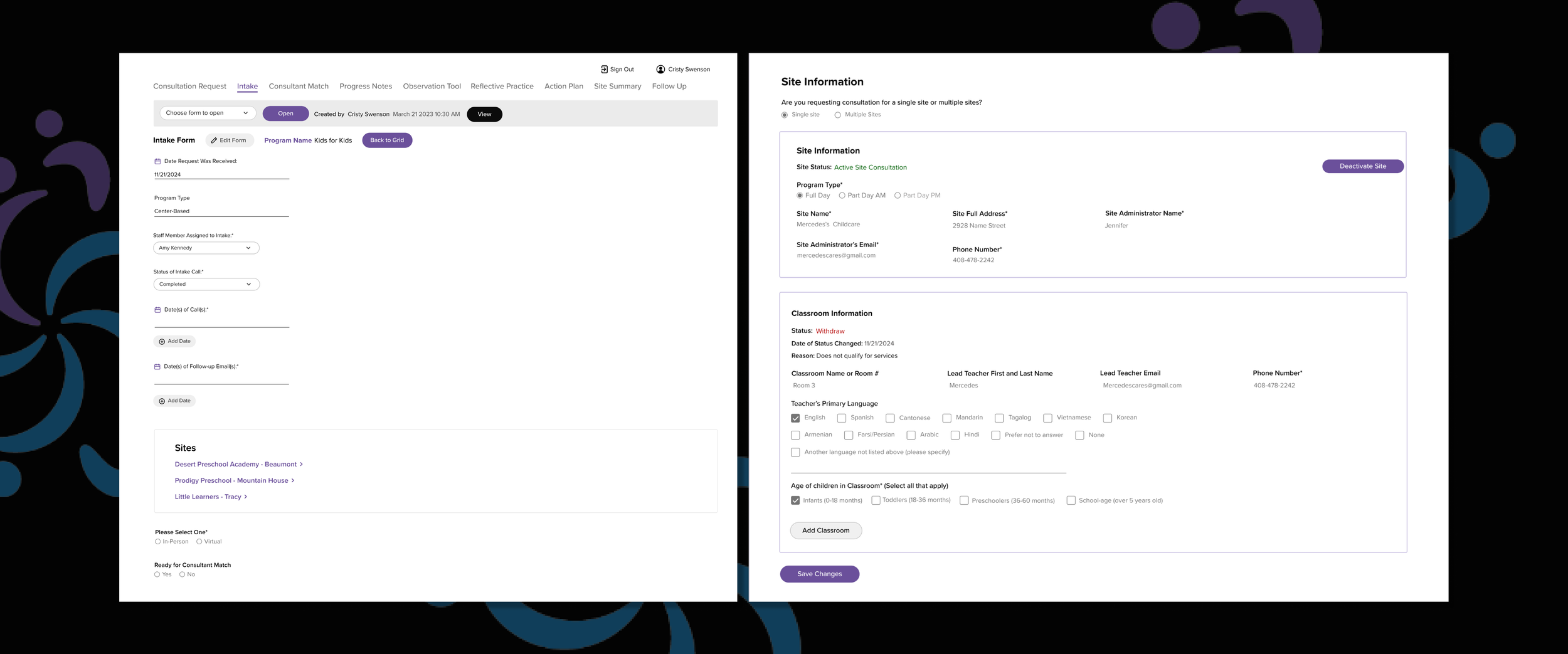Click the Sign Out icon
This screenshot has width=1568, height=654.
coord(604,70)
